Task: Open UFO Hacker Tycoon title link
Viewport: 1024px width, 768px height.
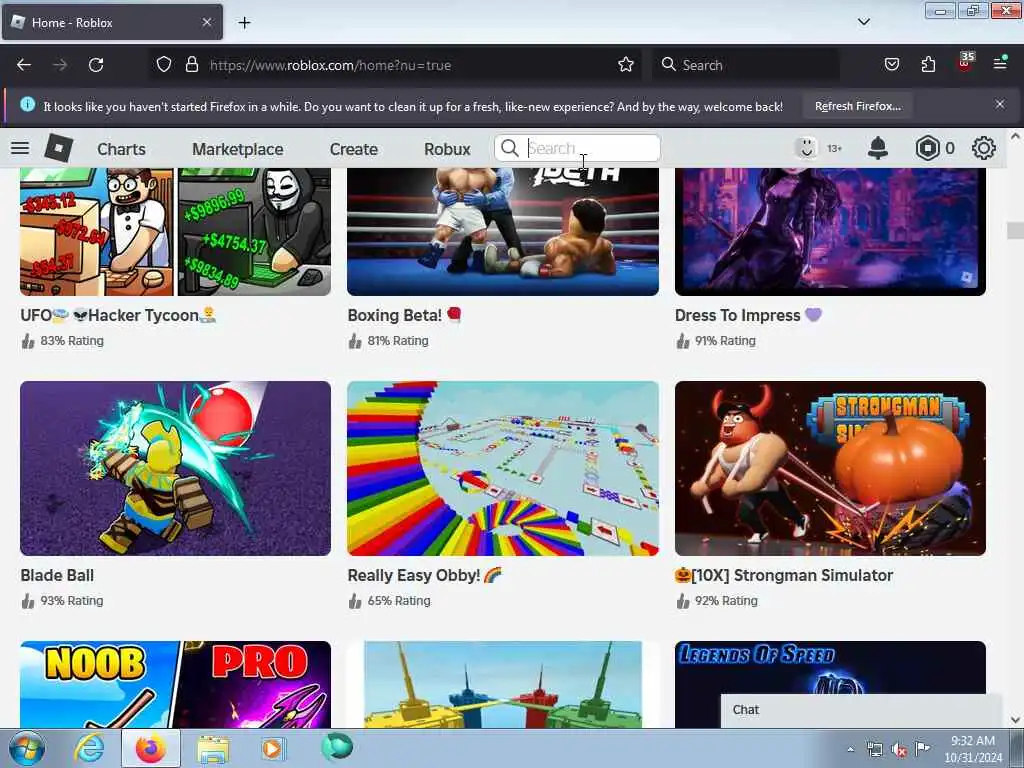Action: pyautogui.click(x=118, y=315)
